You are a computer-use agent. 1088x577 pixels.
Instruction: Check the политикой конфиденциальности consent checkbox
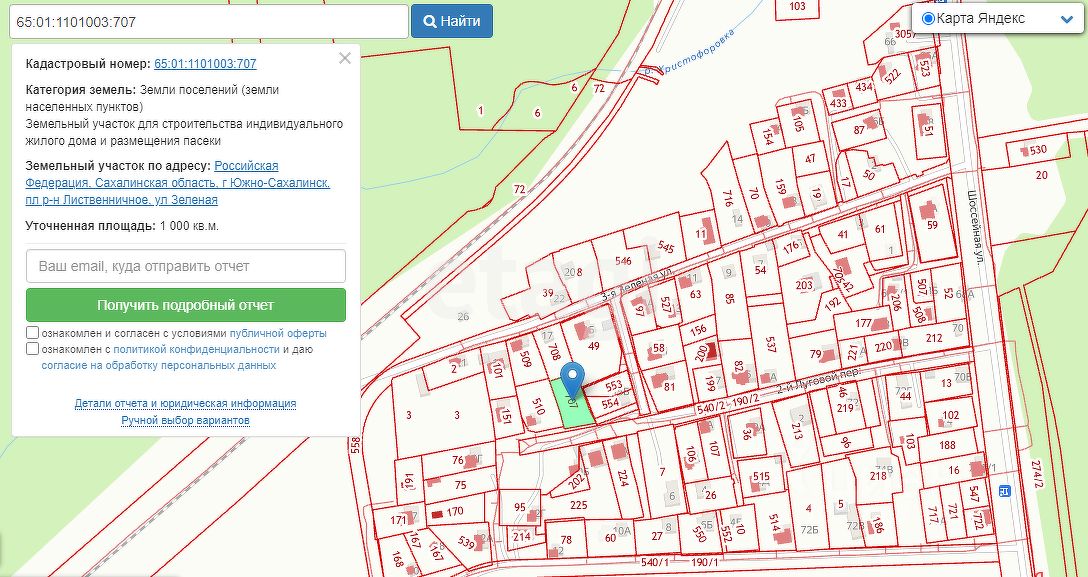click(x=33, y=349)
